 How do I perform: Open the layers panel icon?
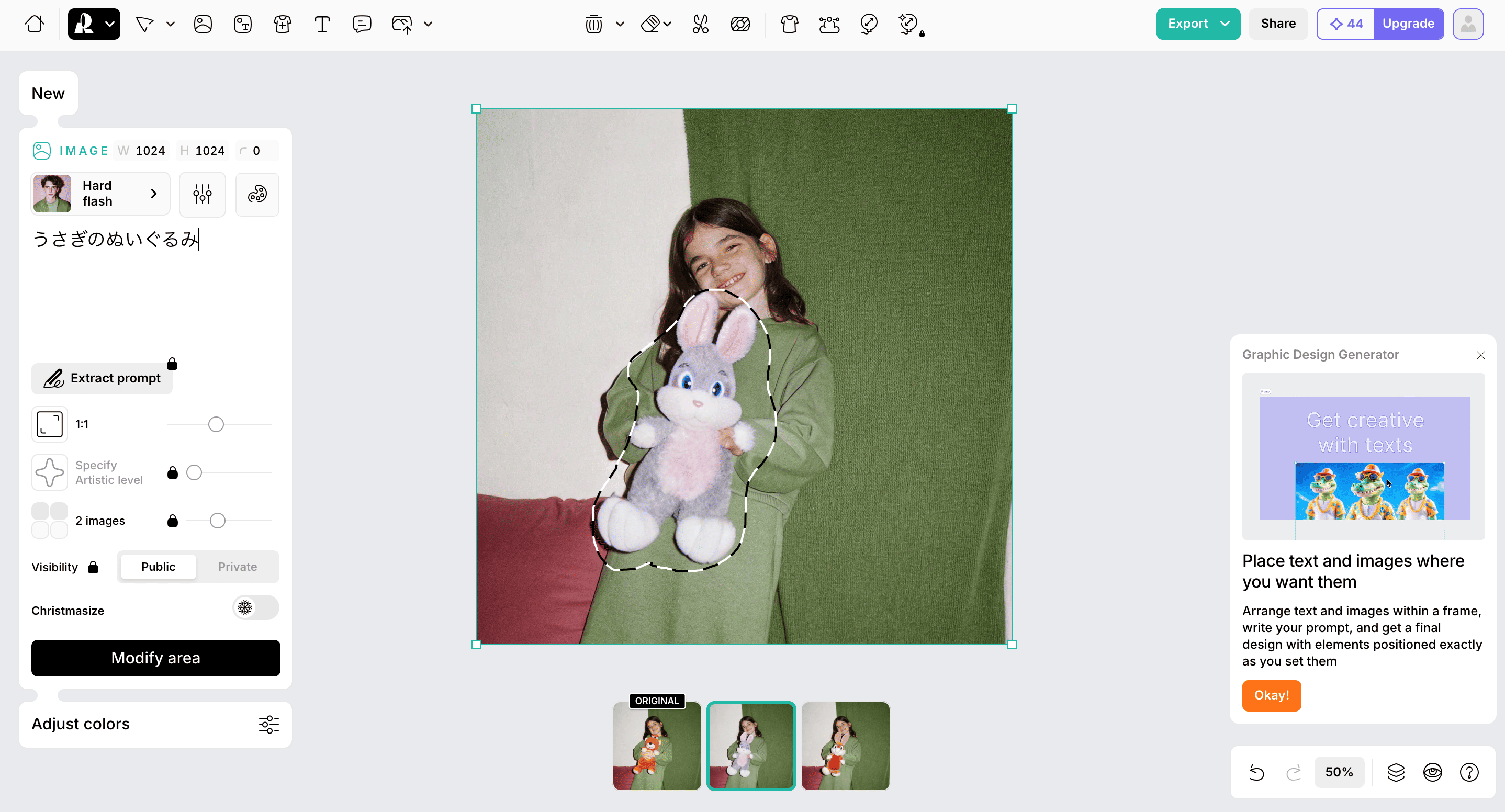[1396, 772]
